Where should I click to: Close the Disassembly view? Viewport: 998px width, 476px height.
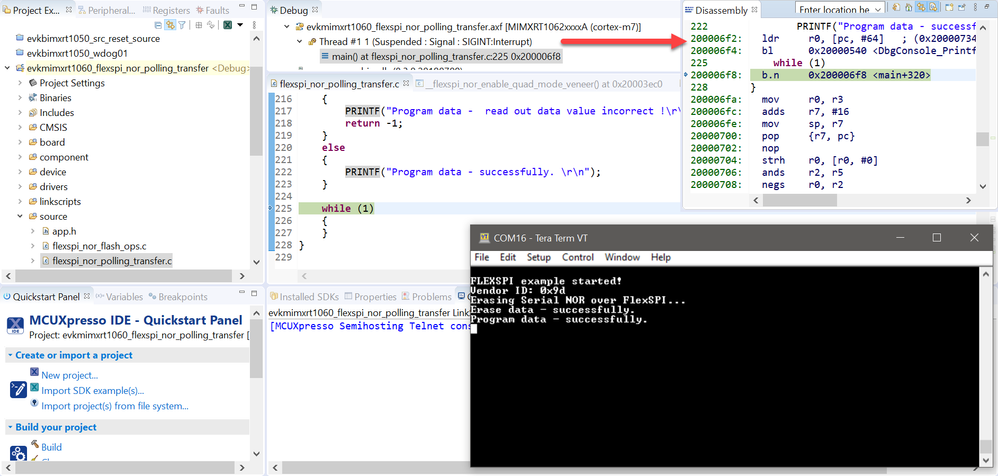(x=754, y=10)
